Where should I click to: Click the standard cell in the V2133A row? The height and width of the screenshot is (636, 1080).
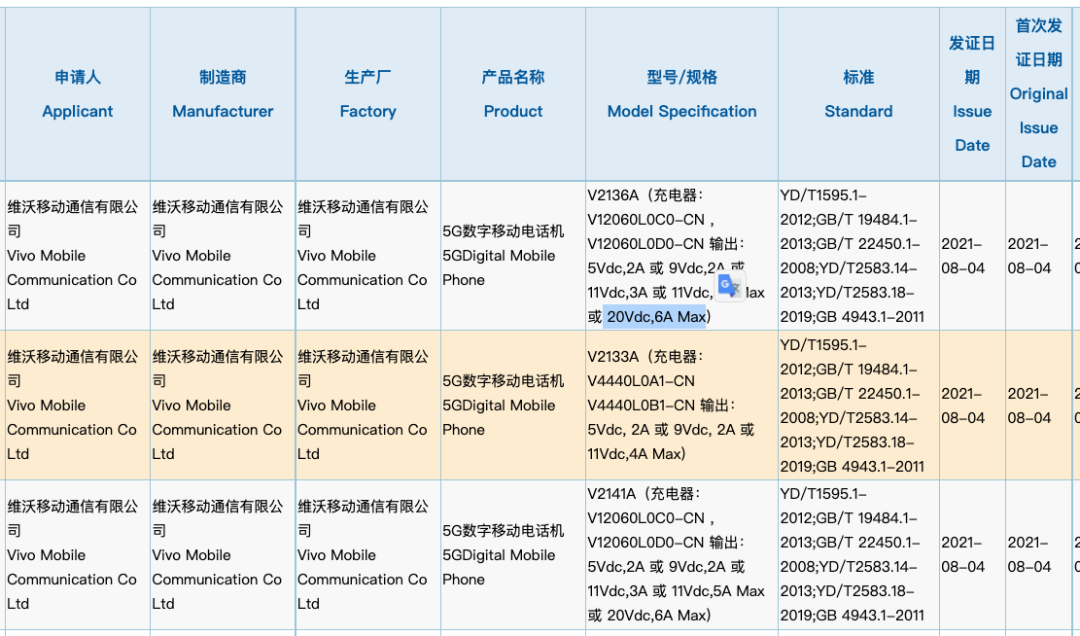coord(858,405)
